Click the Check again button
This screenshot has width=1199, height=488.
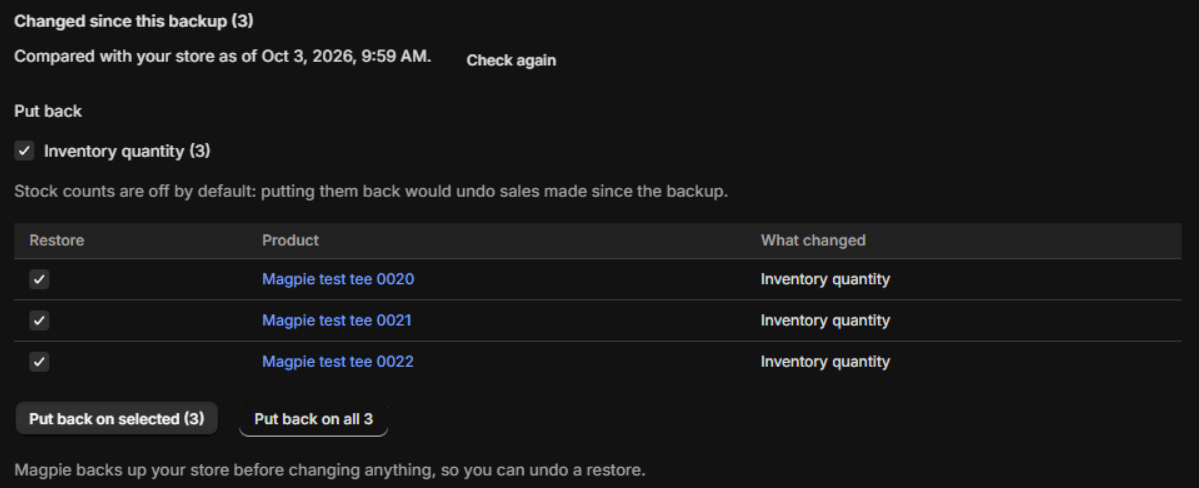[511, 60]
